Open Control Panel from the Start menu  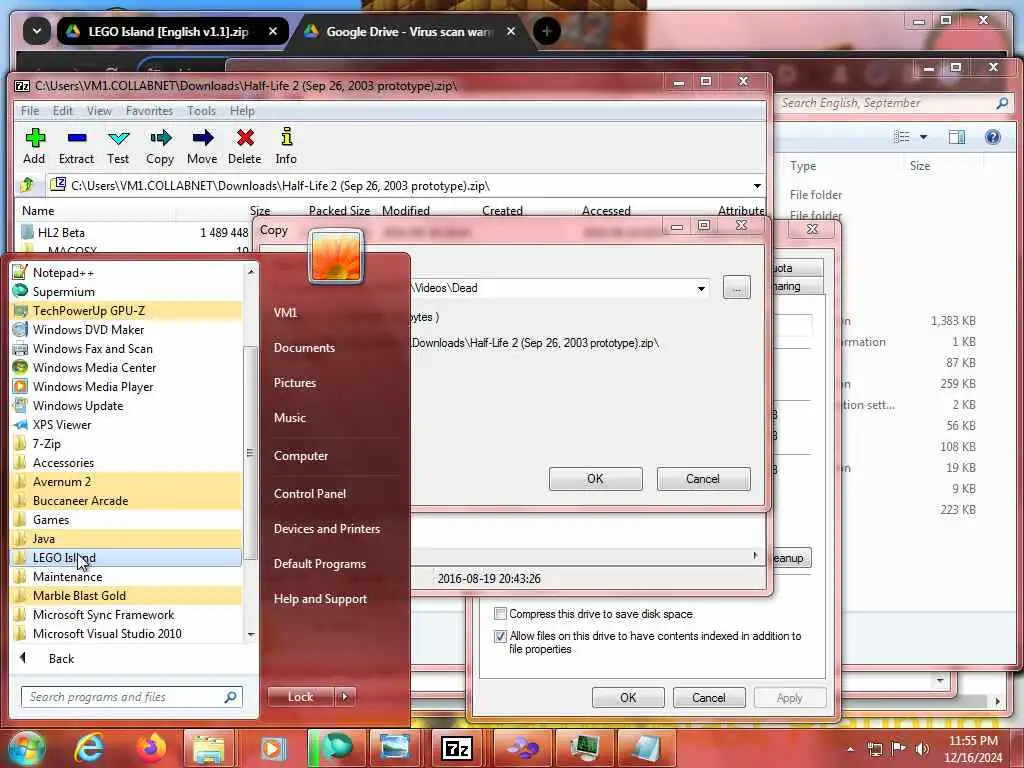click(310, 494)
